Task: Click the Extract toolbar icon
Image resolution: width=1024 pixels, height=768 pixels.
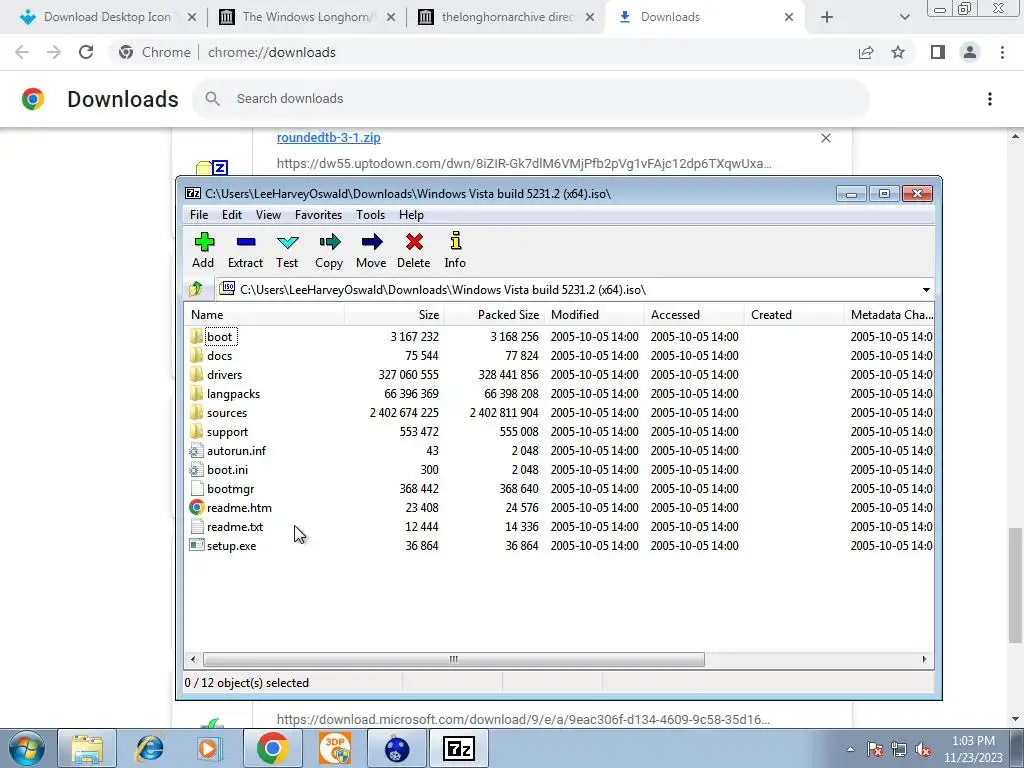Action: click(246, 242)
